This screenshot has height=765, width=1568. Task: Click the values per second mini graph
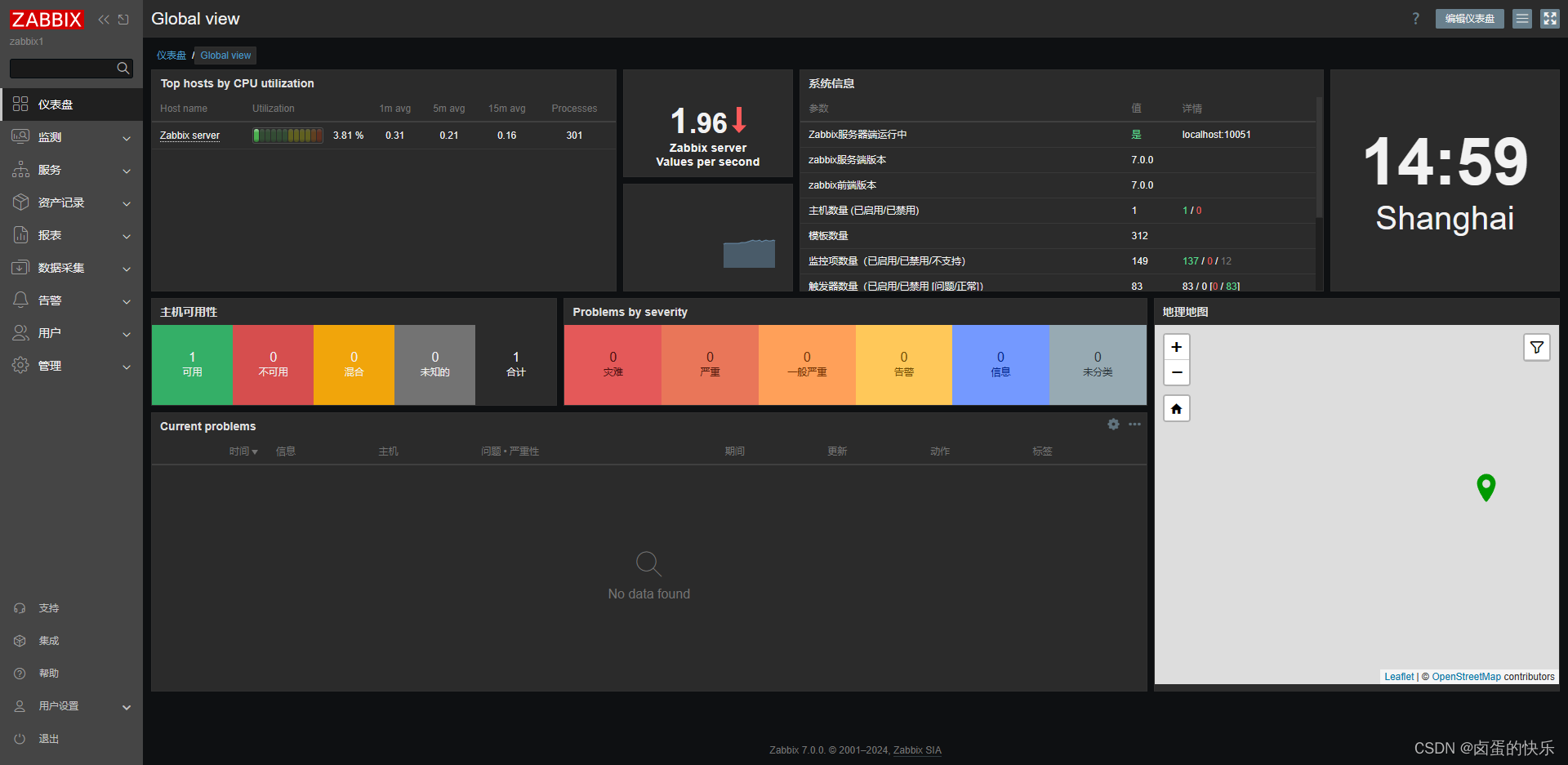(749, 253)
